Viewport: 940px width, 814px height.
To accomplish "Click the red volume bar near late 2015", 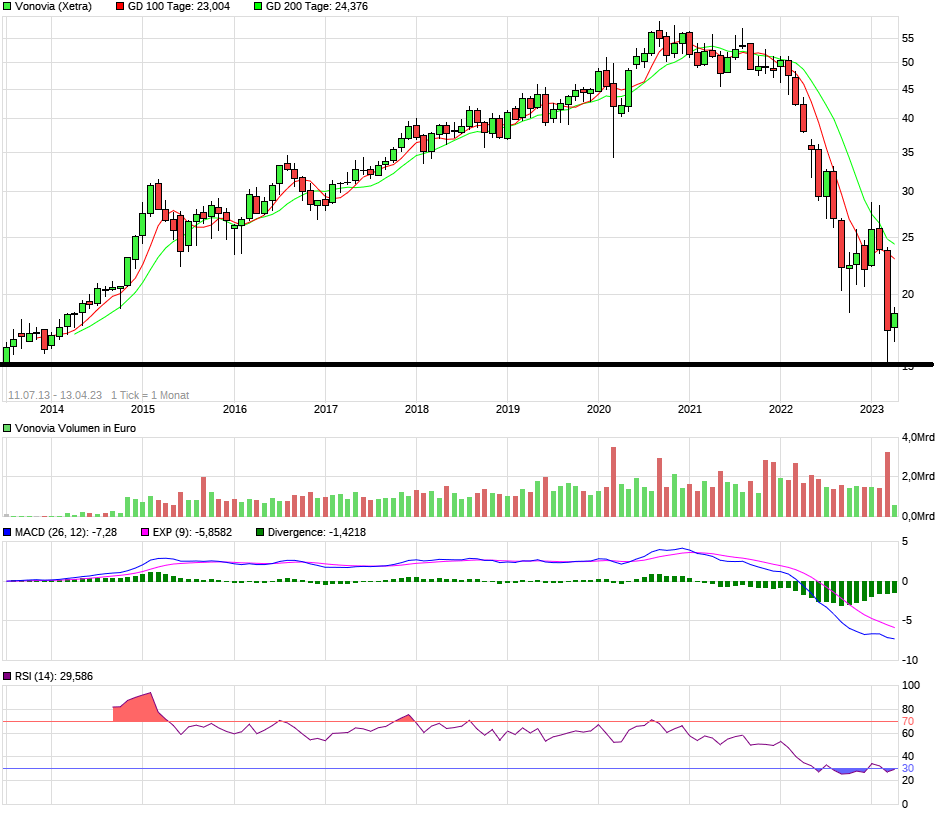I will (x=204, y=497).
